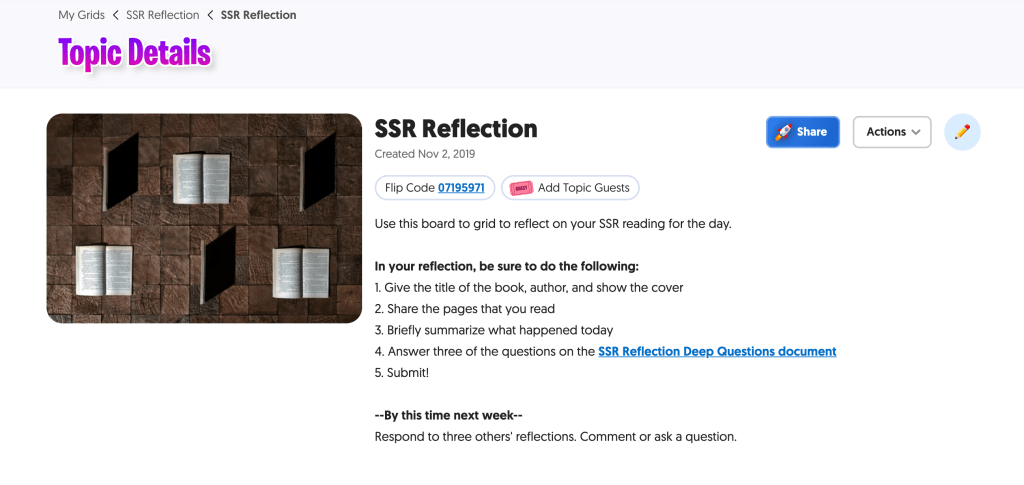Open the middle SSR Reflection grid breadcrumb
1024x485 pixels.
162,15
